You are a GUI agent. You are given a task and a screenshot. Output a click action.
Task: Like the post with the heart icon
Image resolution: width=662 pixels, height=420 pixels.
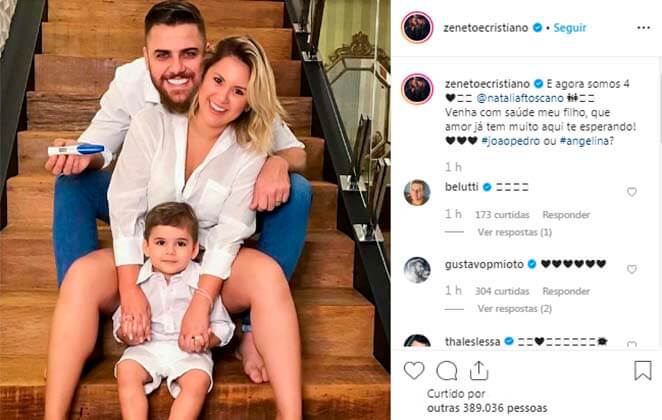[x=414, y=370]
